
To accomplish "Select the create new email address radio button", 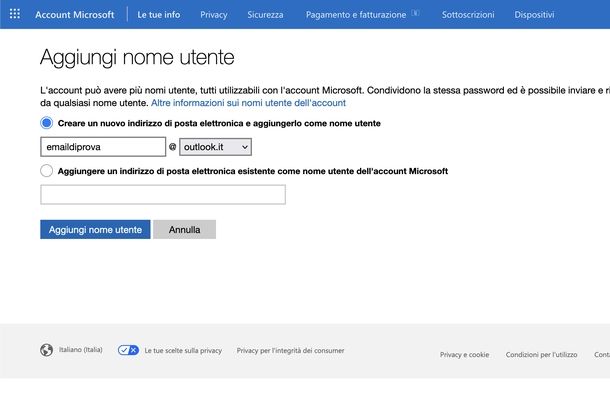I will click(47, 123).
